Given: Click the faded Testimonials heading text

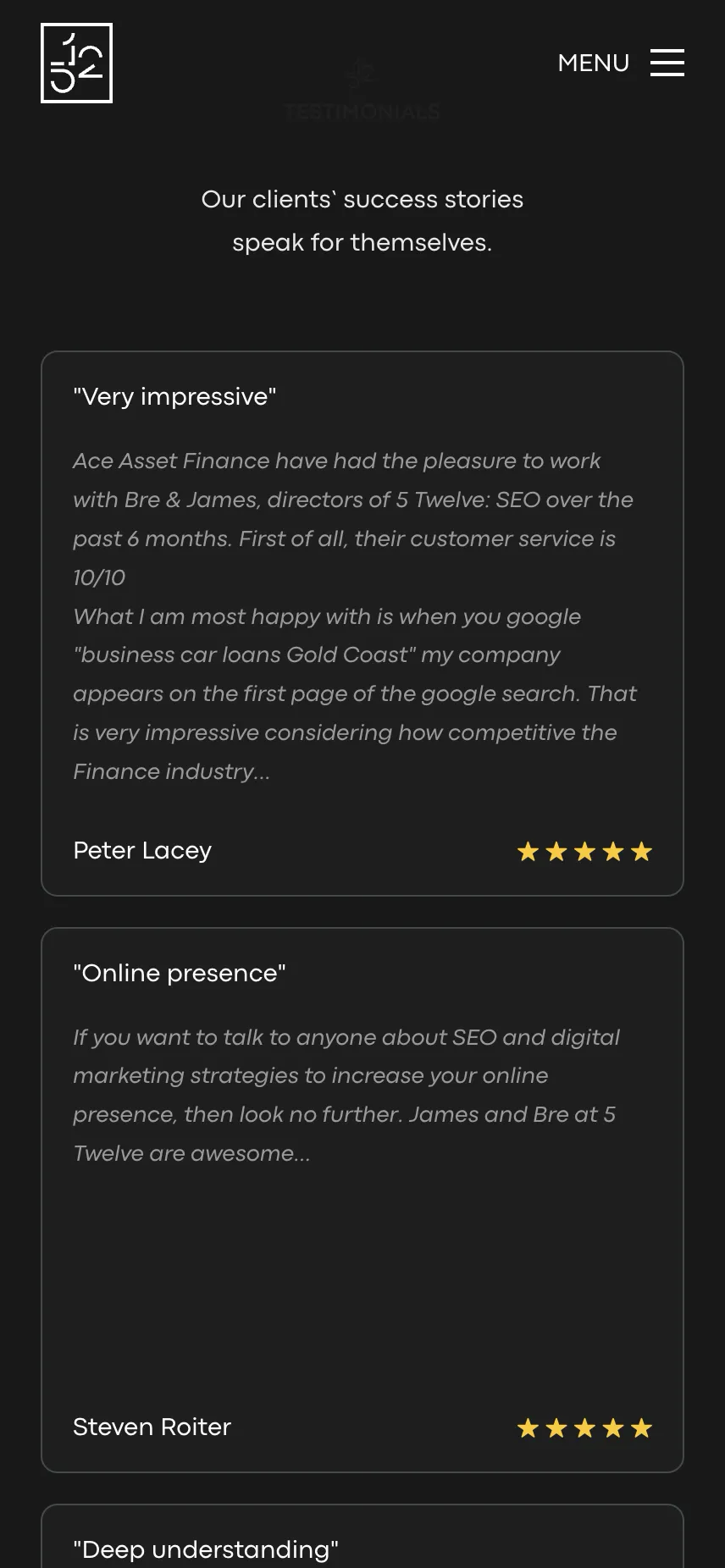Looking at the screenshot, I should [x=362, y=112].
